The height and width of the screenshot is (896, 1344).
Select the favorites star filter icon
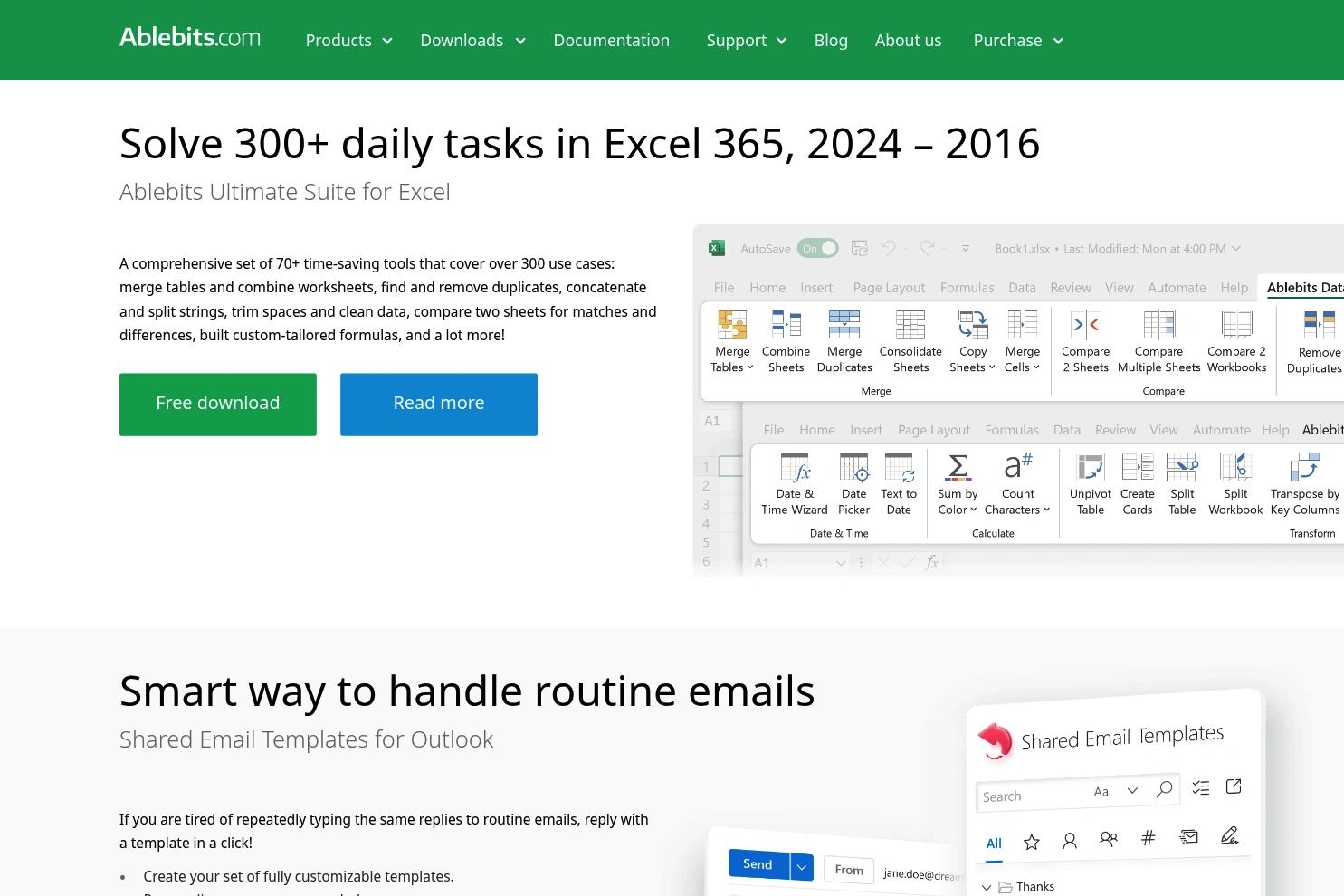pyautogui.click(x=1031, y=842)
